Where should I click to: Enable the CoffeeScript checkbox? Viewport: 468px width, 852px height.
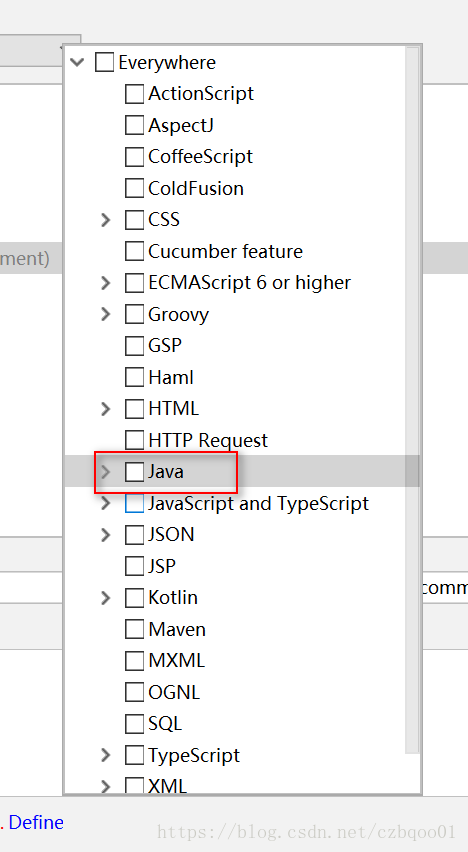click(134, 156)
